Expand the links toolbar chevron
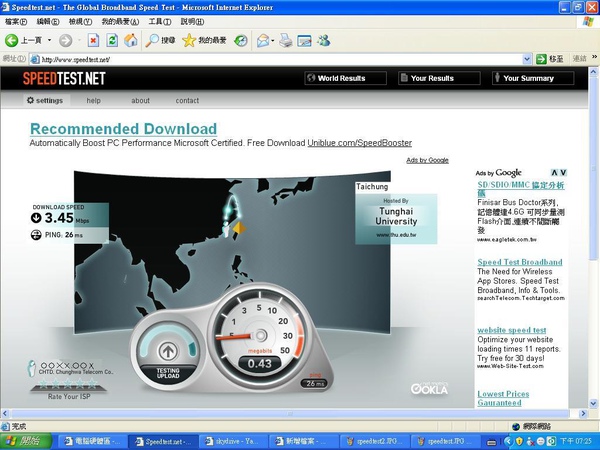Screen dimensions: 600x450 [594, 57]
